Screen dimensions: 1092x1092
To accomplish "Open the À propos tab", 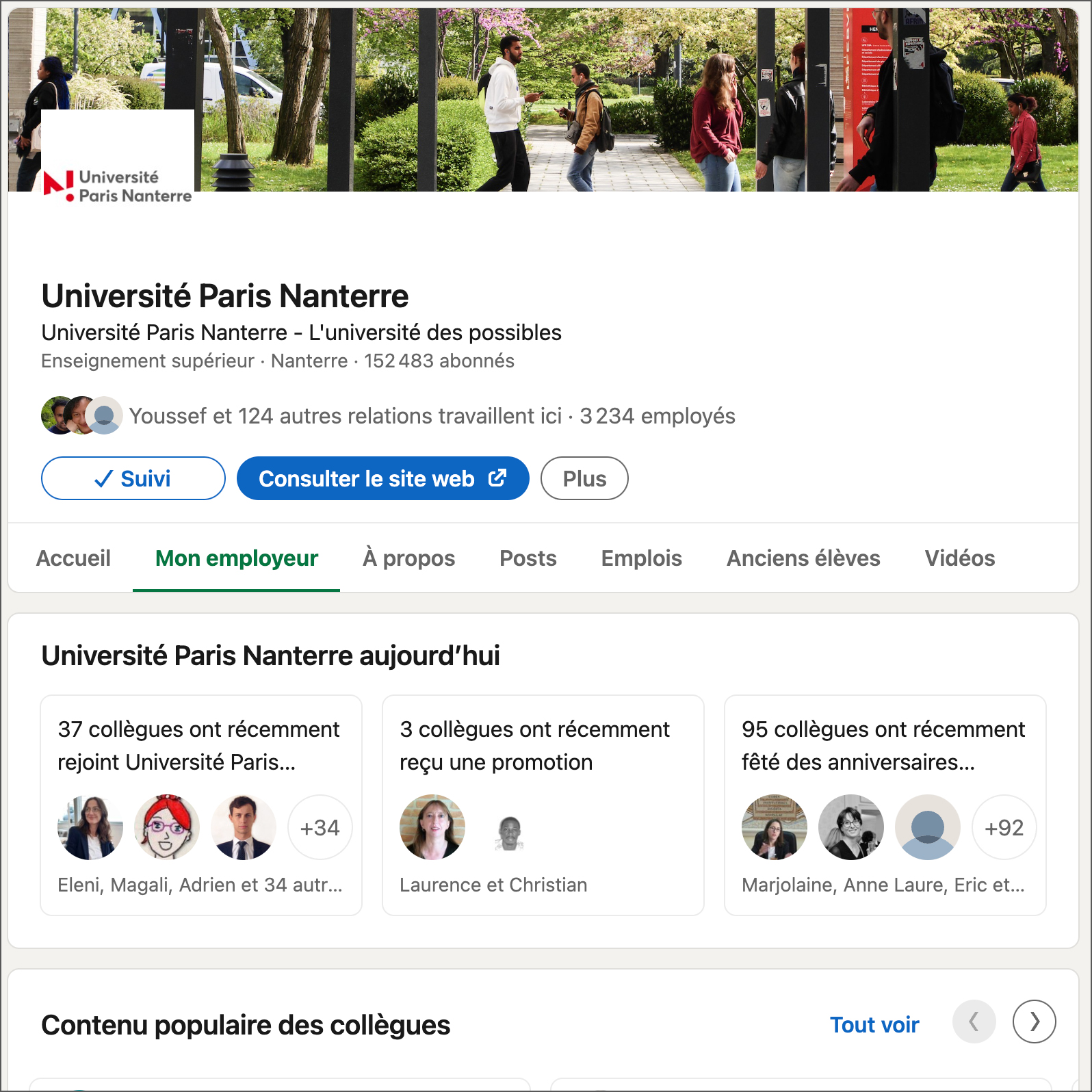I will click(x=408, y=558).
